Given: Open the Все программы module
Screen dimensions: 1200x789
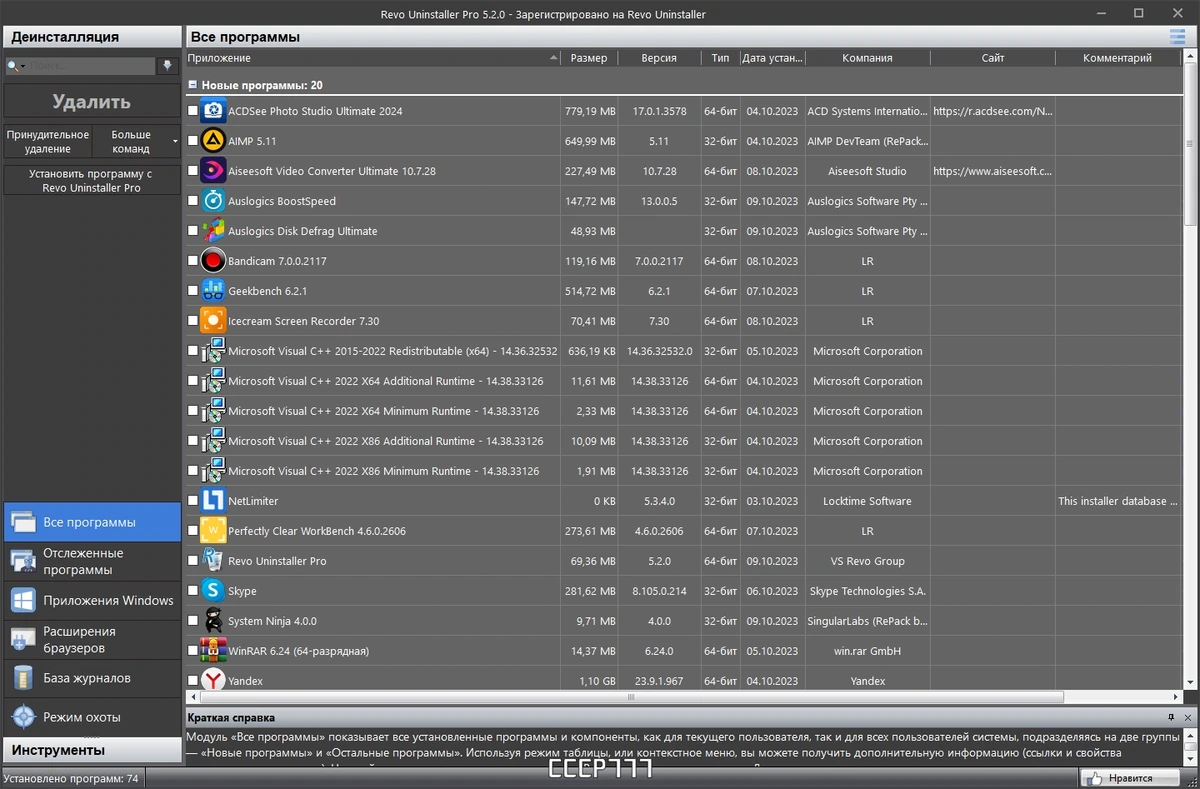Looking at the screenshot, I should click(x=92, y=522).
